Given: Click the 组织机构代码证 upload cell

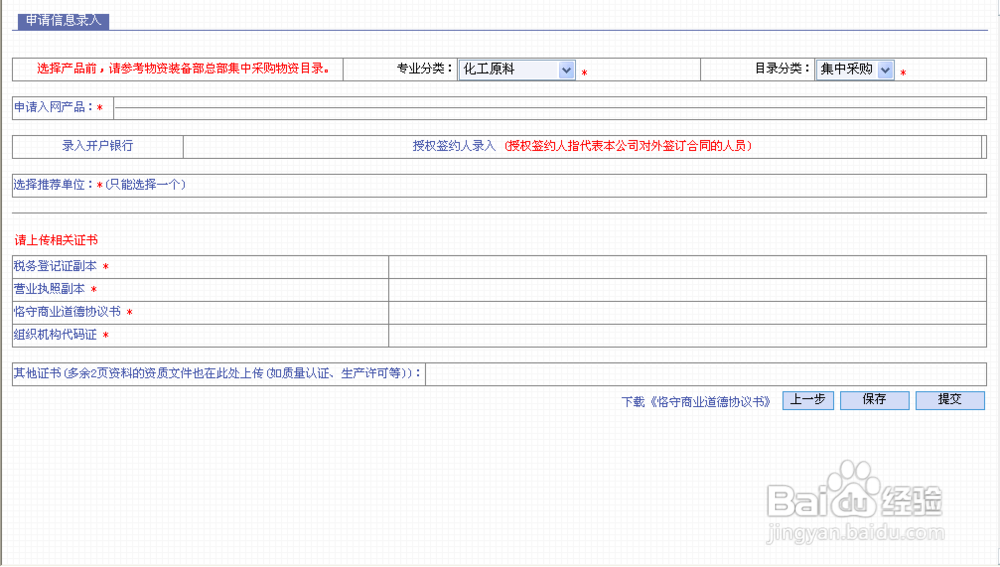Looking at the screenshot, I should point(688,335).
